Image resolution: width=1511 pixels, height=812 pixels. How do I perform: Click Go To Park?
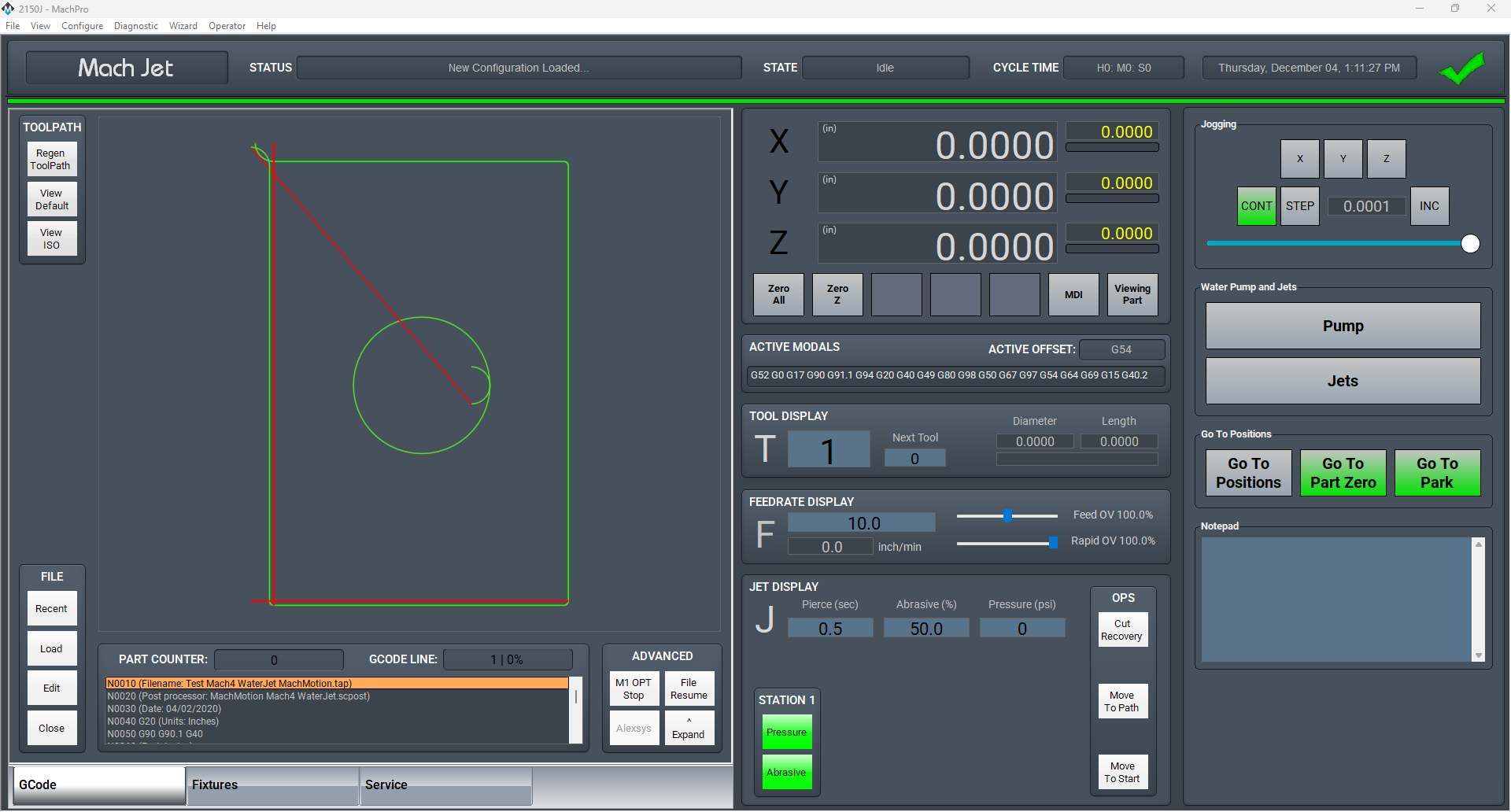(1437, 472)
